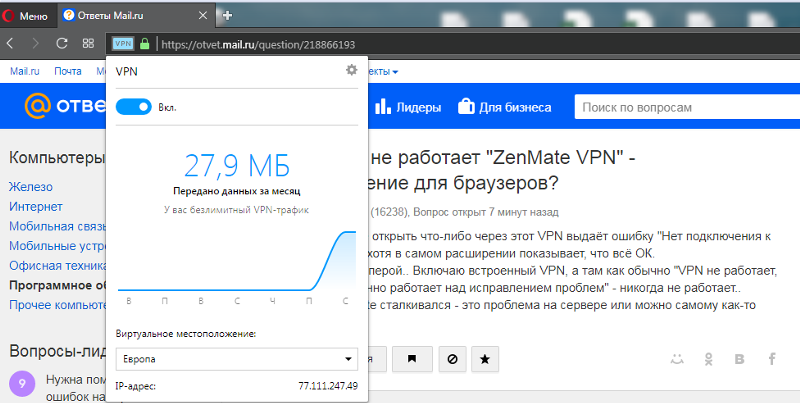Switch to the Ответы Mail.ru tab
The height and width of the screenshot is (403, 800).
[x=135, y=16]
